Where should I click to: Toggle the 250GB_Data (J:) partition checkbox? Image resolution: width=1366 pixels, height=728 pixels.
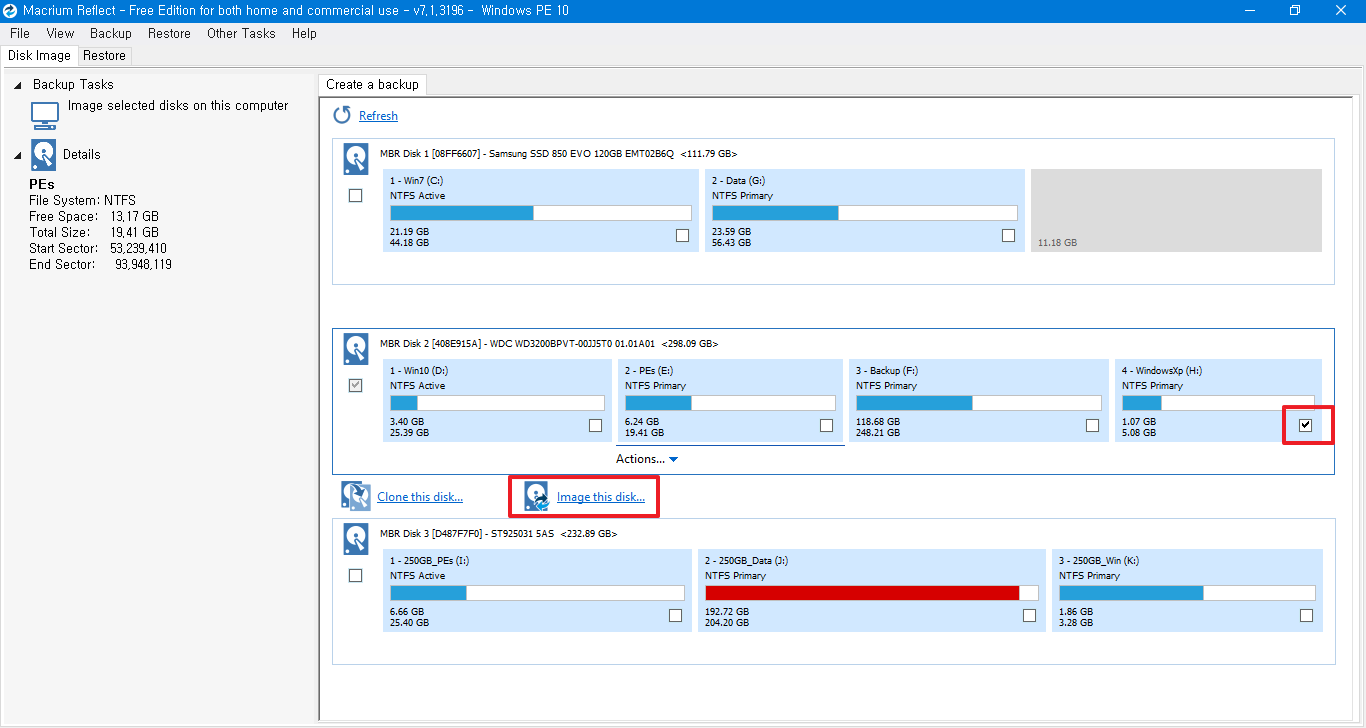(1030, 616)
